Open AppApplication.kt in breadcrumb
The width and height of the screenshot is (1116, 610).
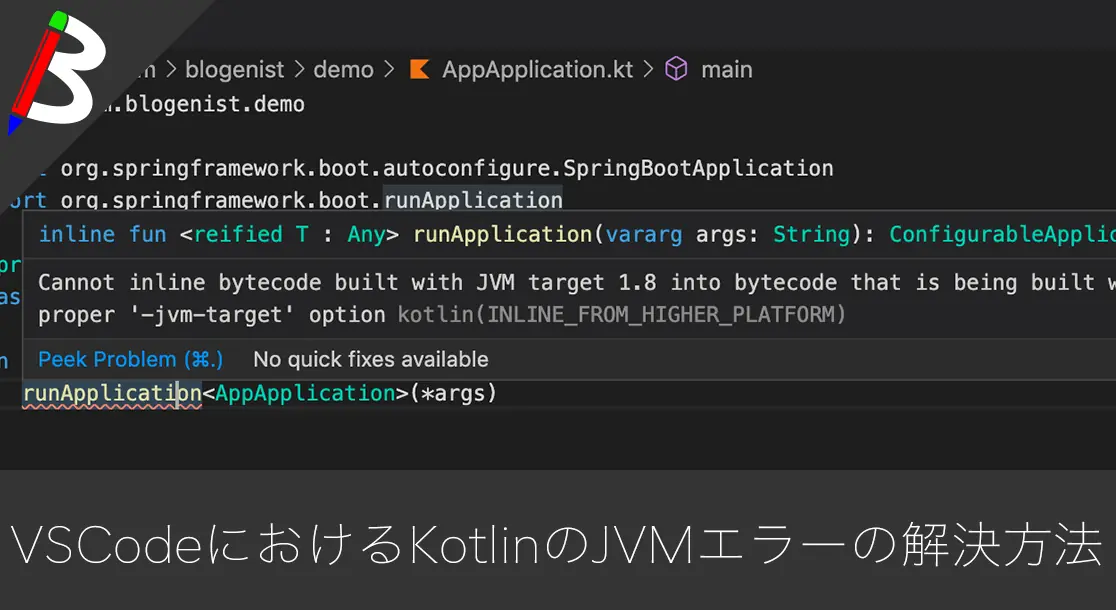point(537,70)
